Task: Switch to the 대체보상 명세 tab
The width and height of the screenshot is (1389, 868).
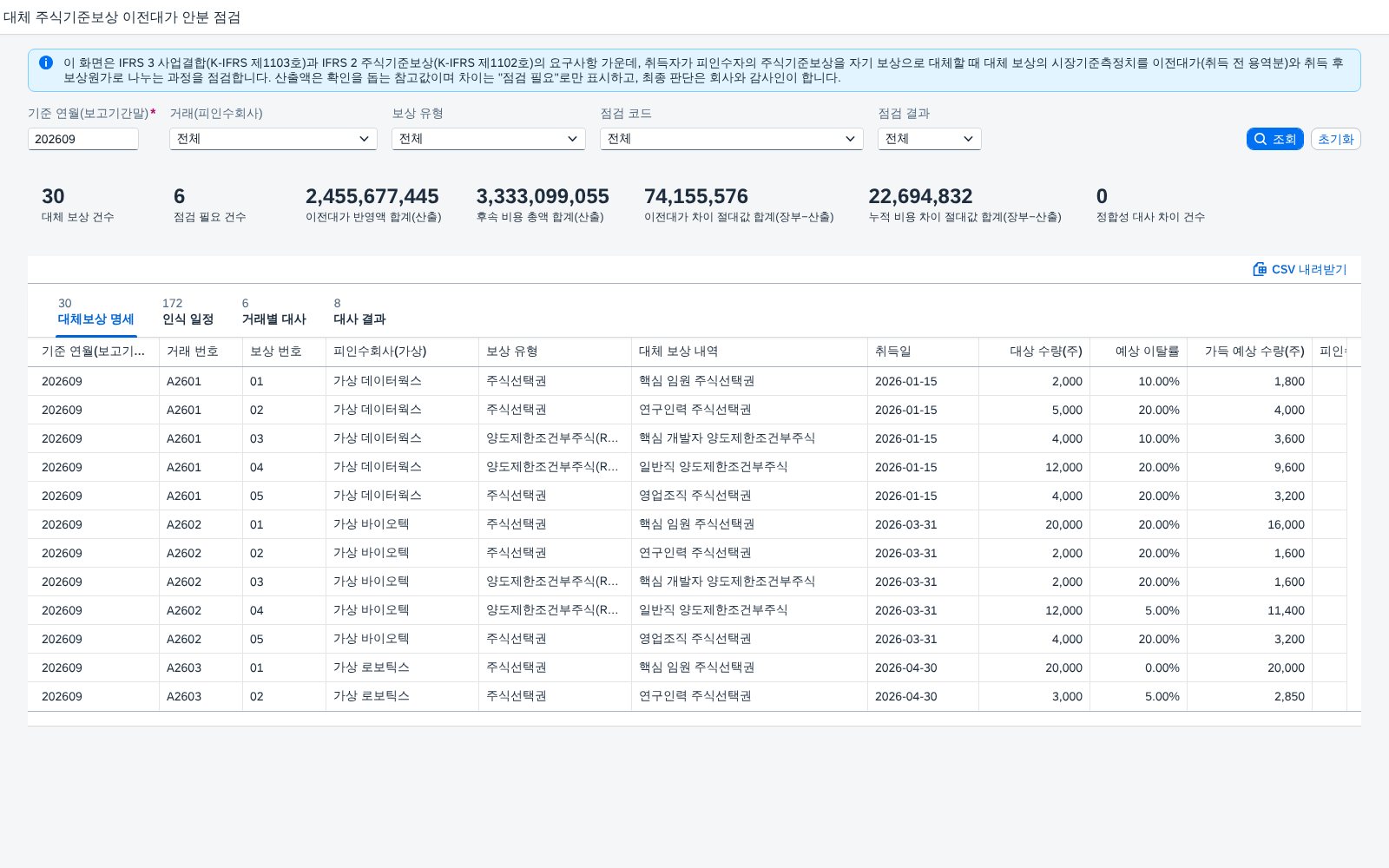Action: (x=95, y=312)
